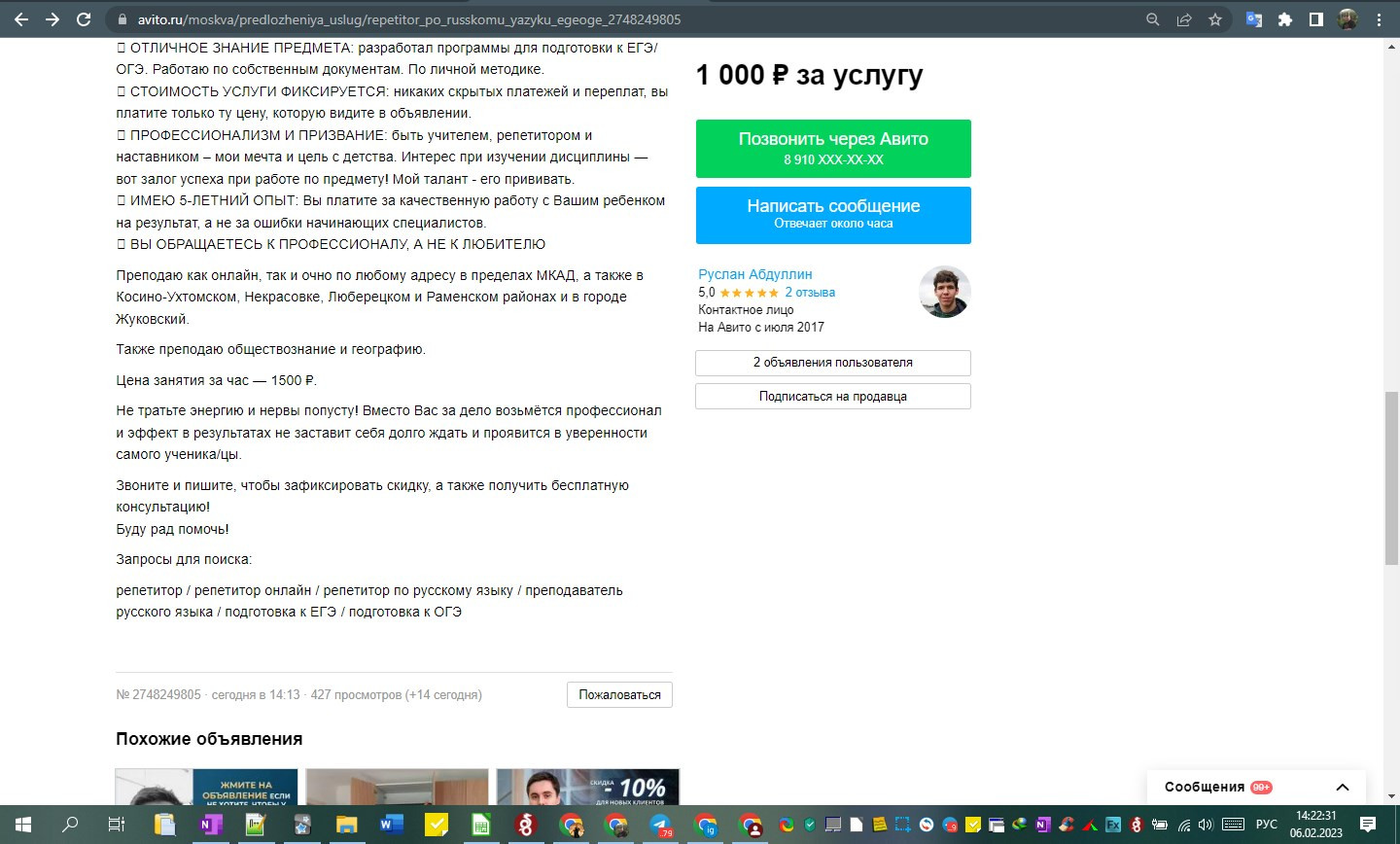Open Chrome's three-dot menu
1400x844 pixels.
1379,19
